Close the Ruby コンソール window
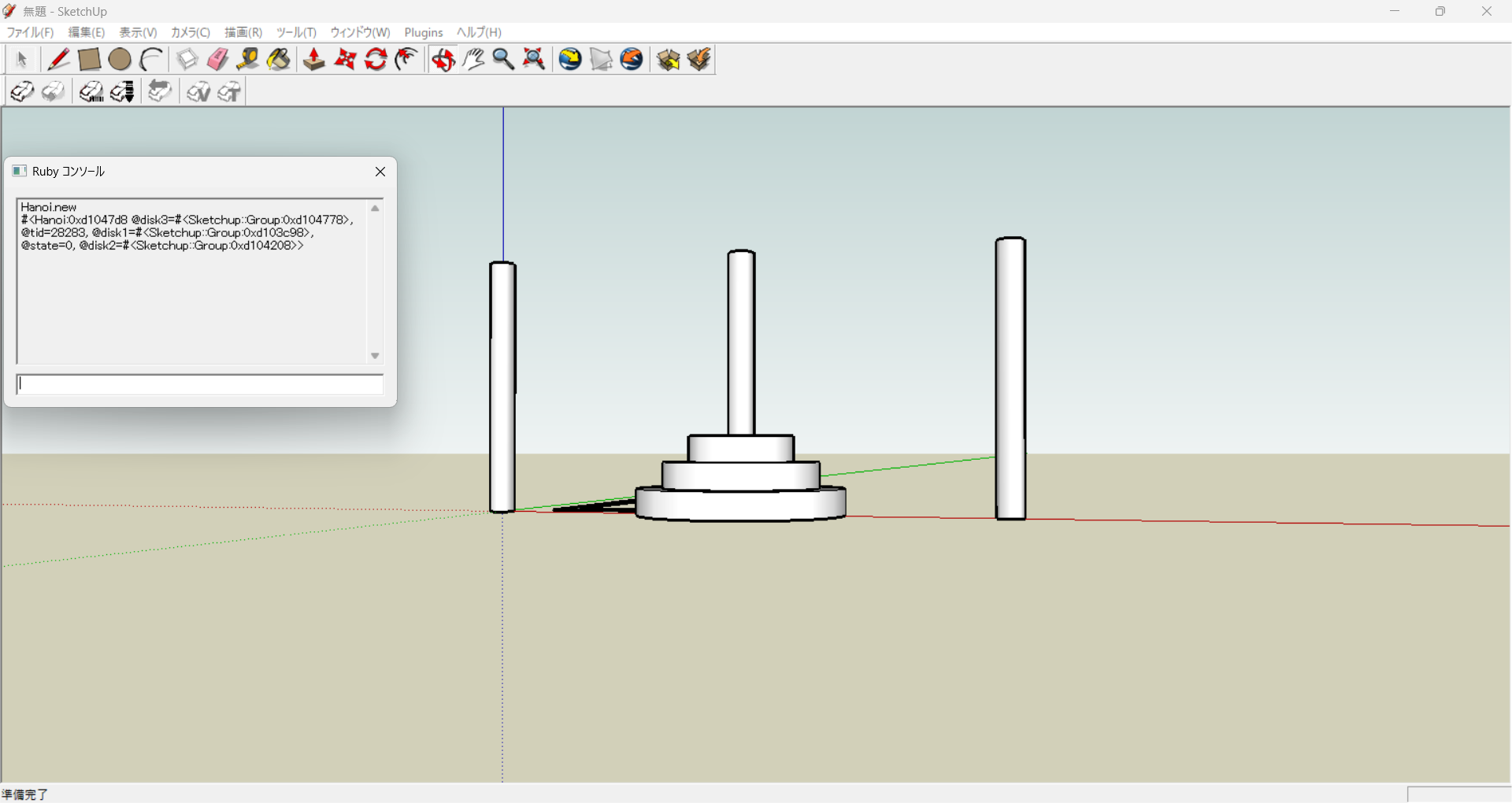Image resolution: width=1512 pixels, height=803 pixels. (380, 172)
